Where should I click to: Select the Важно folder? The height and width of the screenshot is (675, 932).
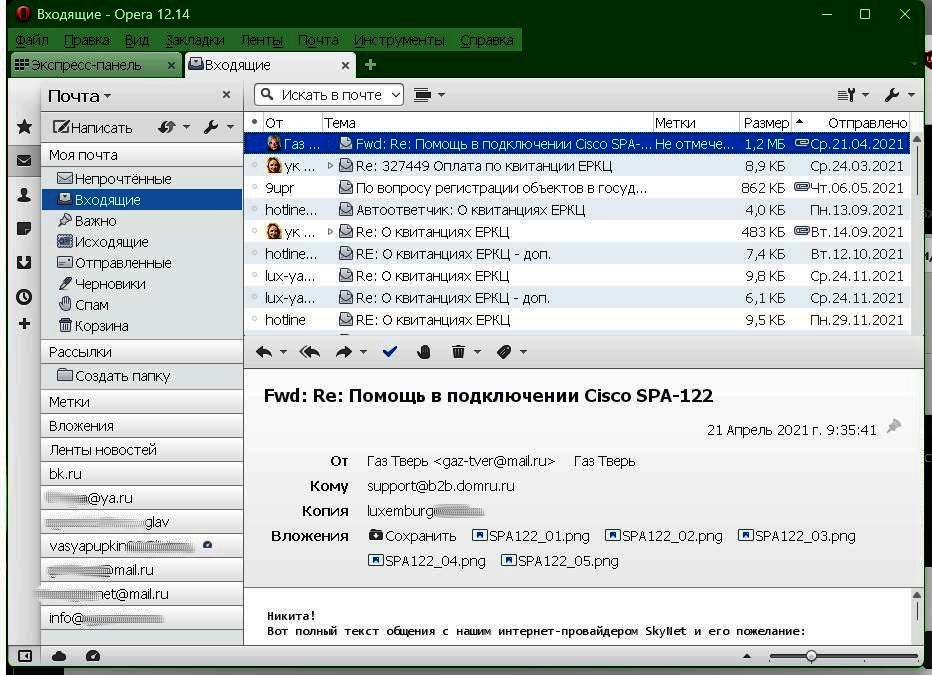142,220
